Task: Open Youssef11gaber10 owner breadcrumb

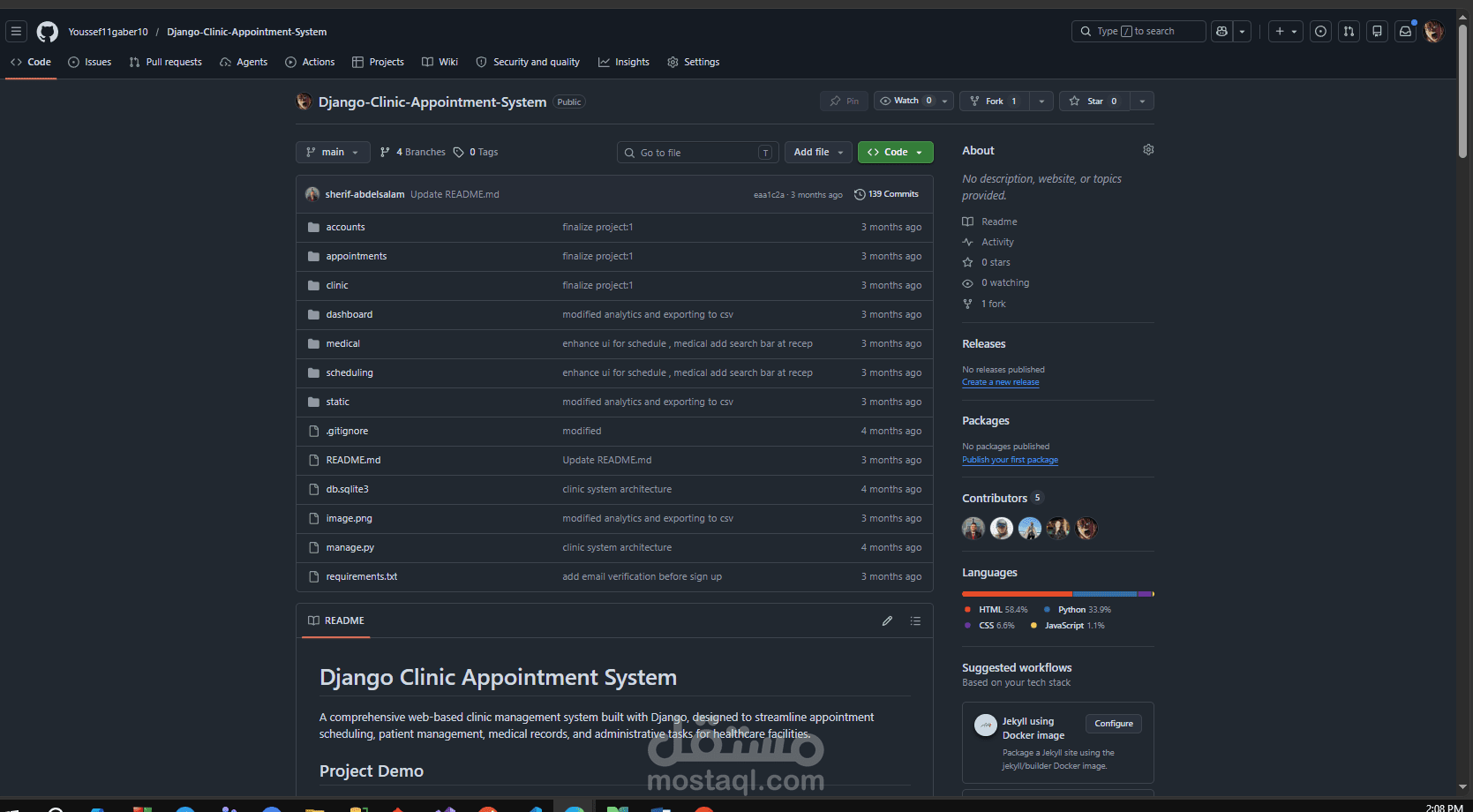Action: point(108,32)
